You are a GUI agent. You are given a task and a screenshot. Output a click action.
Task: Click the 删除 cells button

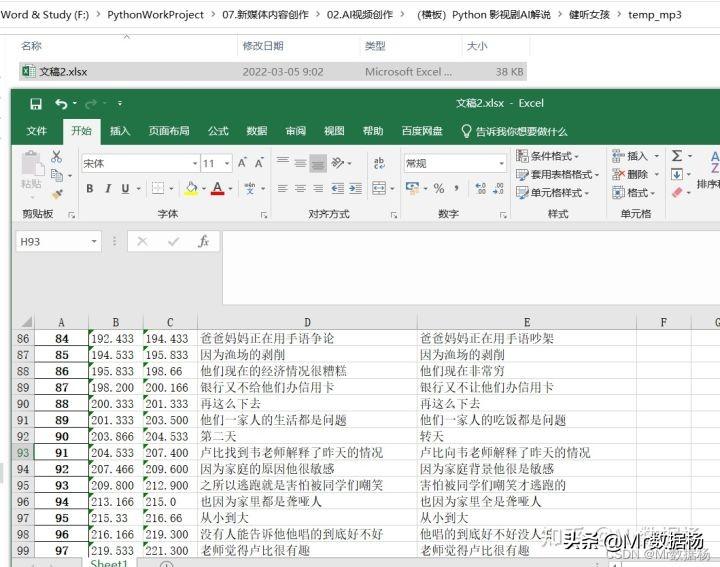(630, 174)
